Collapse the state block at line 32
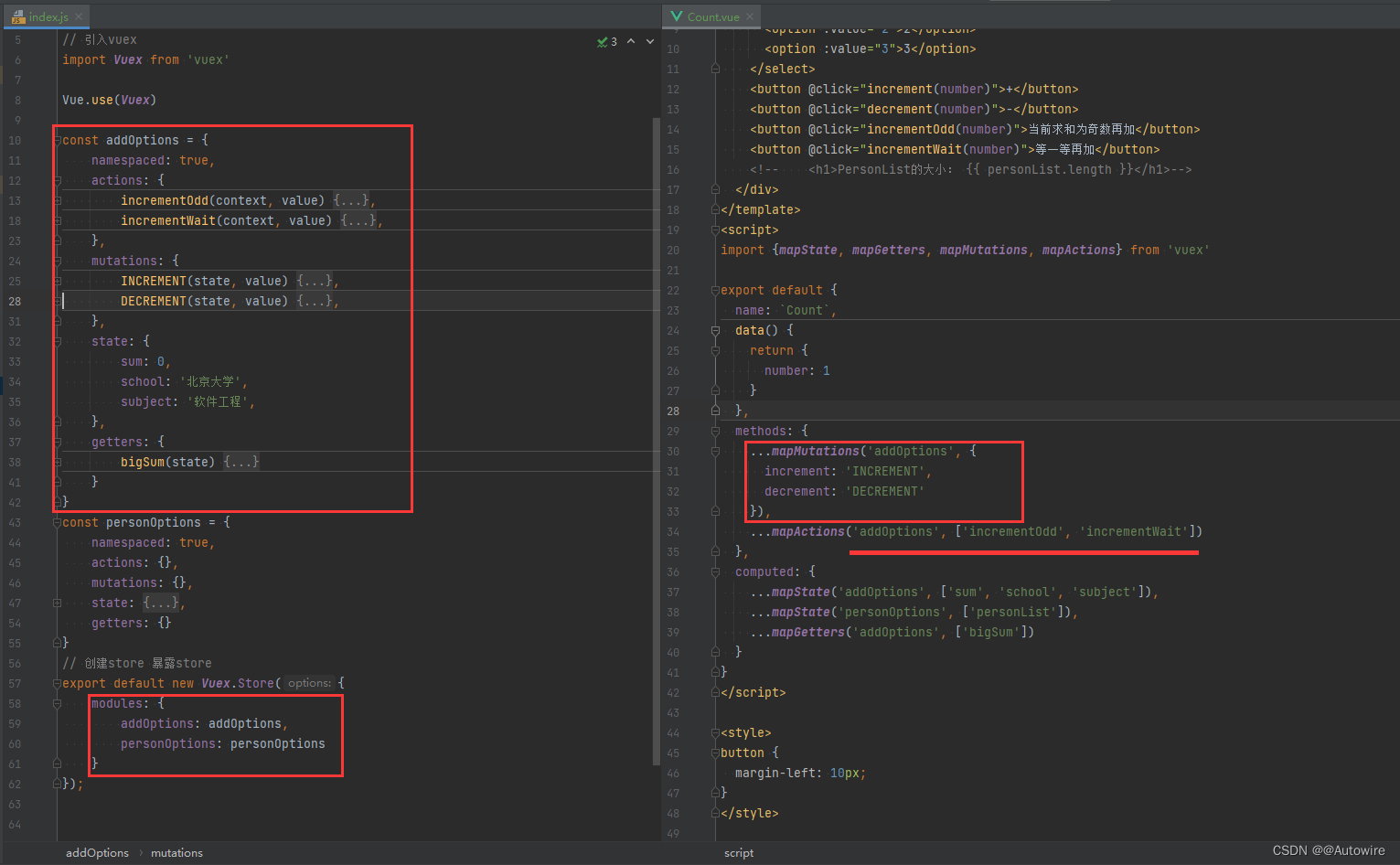Screen dimensions: 1400x865 57,341
